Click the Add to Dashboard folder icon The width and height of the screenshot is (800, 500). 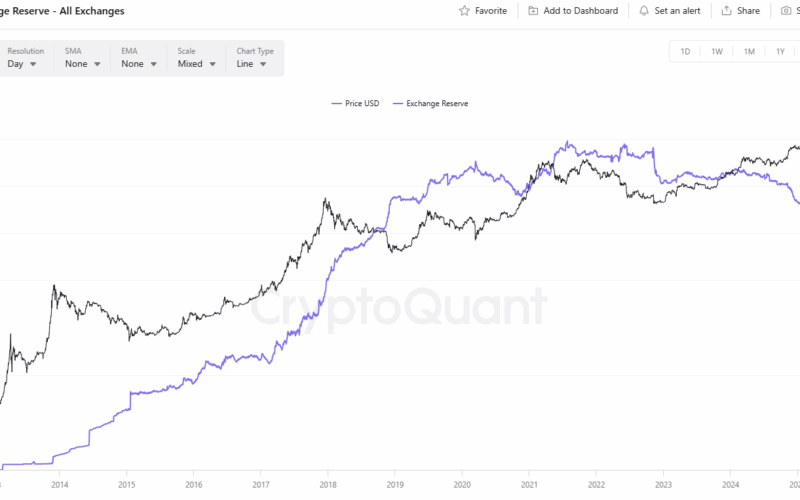(533, 11)
